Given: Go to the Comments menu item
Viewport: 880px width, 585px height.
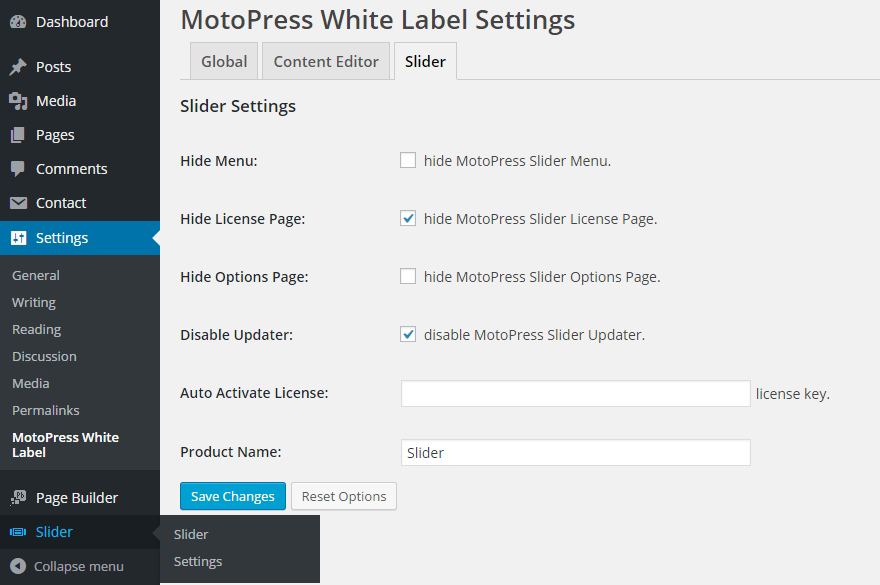Looking at the screenshot, I should click(x=80, y=169).
